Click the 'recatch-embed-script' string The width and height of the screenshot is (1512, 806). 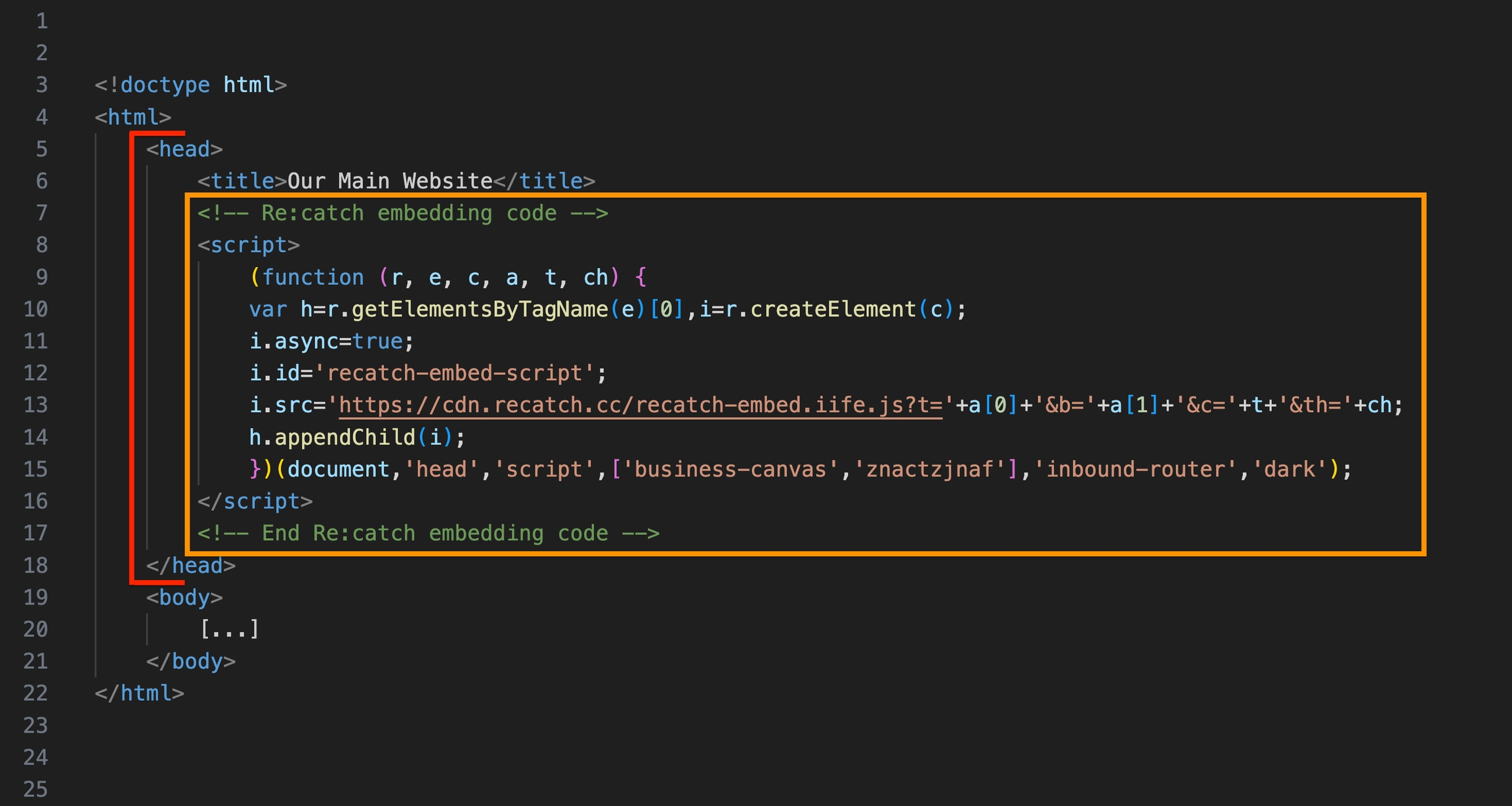(x=454, y=373)
